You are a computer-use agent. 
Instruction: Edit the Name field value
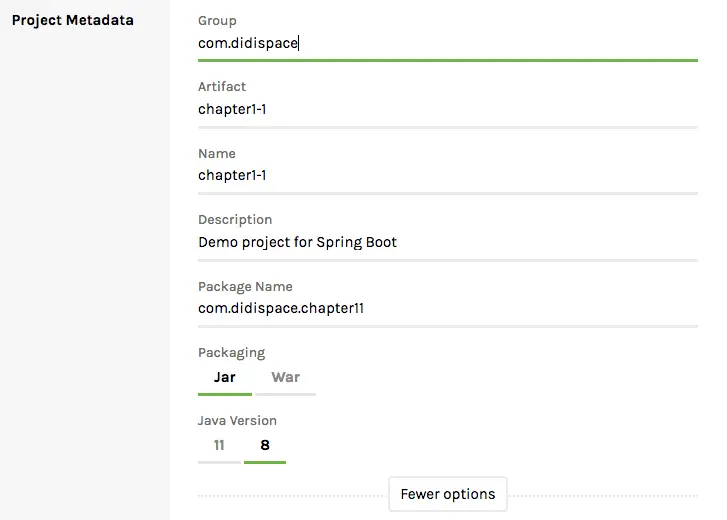click(x=447, y=175)
